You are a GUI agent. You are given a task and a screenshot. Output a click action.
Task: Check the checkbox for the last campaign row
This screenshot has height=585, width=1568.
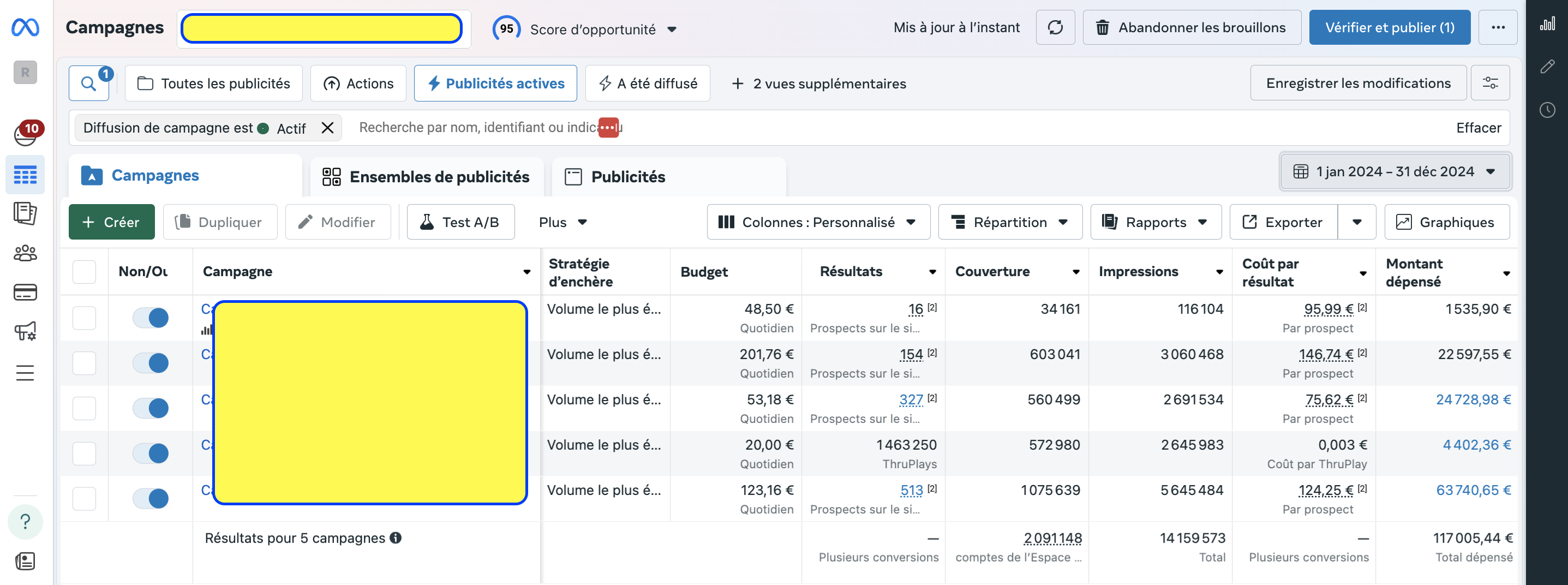(x=84, y=499)
